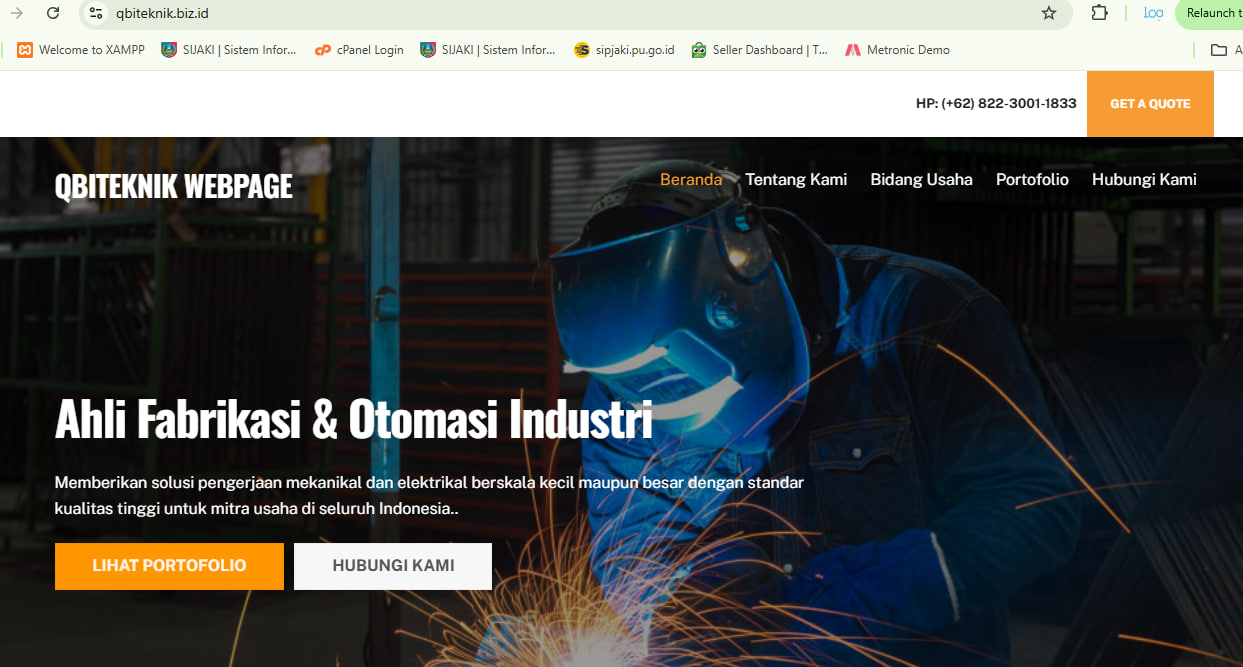Navigate to the Portofolio menu item

click(x=1032, y=179)
